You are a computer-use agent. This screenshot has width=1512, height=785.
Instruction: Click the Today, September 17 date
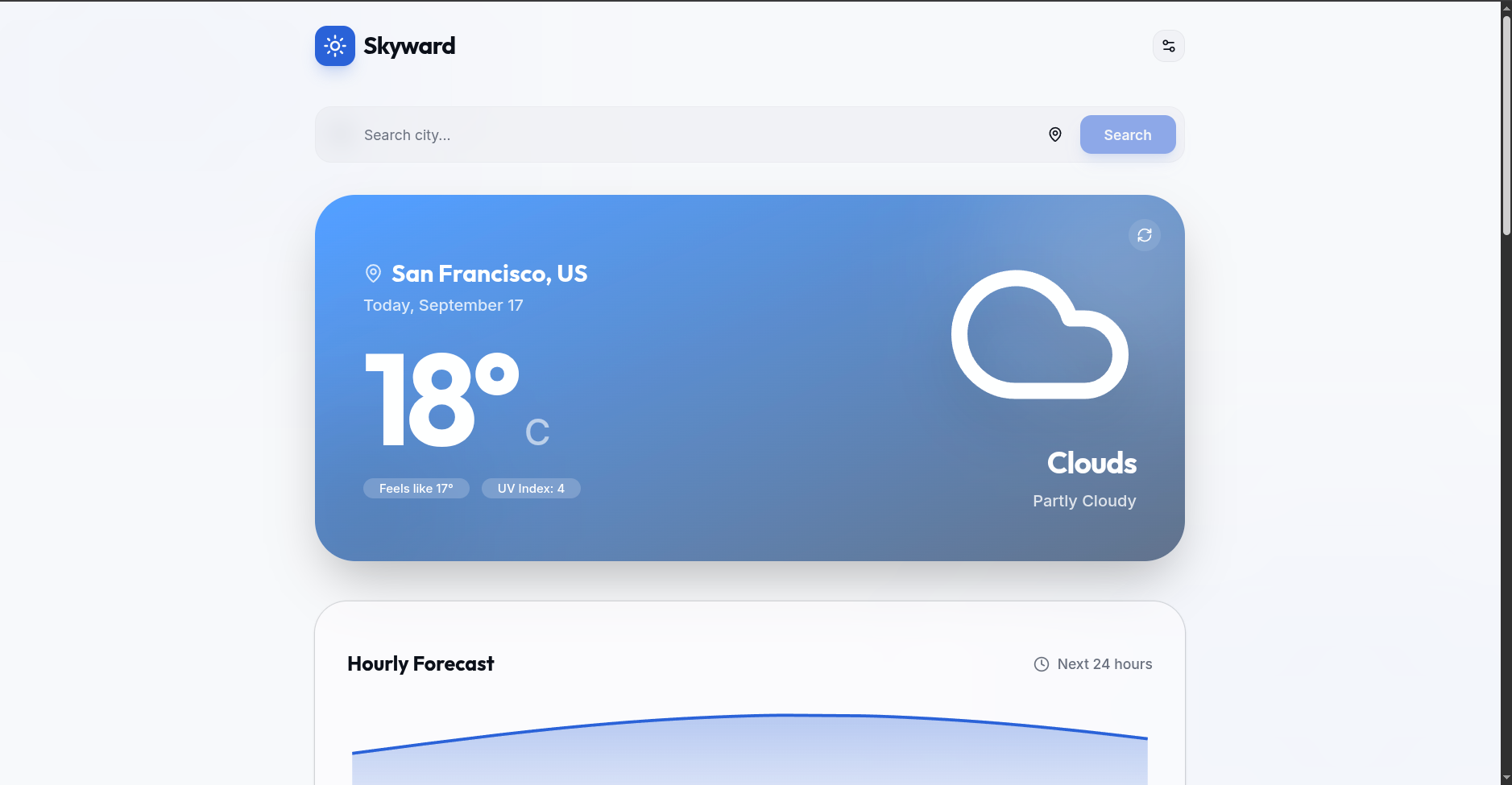click(443, 305)
